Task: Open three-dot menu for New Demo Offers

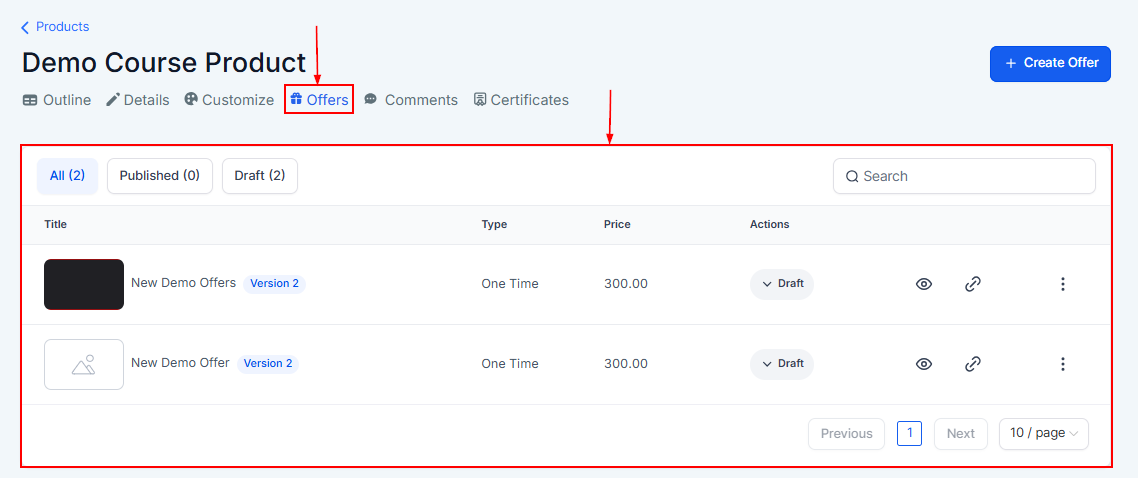Action: point(1063,284)
